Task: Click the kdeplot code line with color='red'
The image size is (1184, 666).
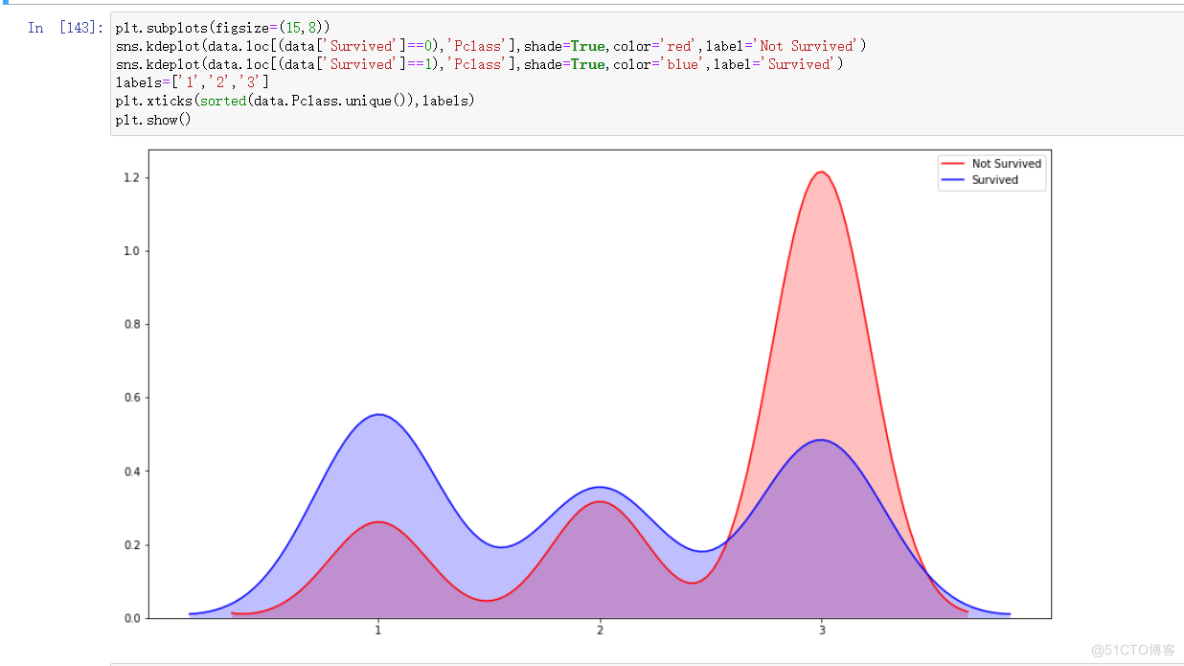Action: 491,46
